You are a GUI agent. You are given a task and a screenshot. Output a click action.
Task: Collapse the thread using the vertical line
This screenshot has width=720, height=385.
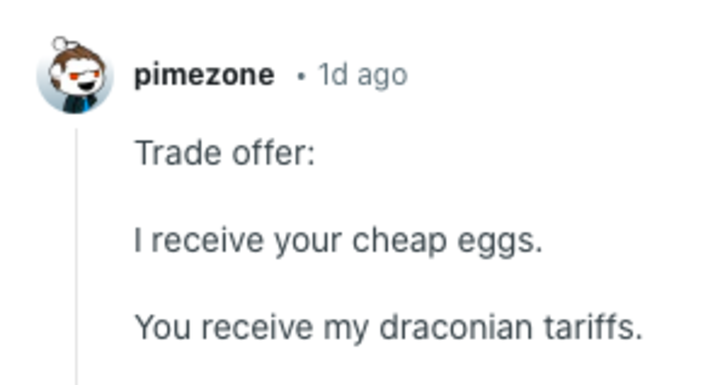pos(76,256)
